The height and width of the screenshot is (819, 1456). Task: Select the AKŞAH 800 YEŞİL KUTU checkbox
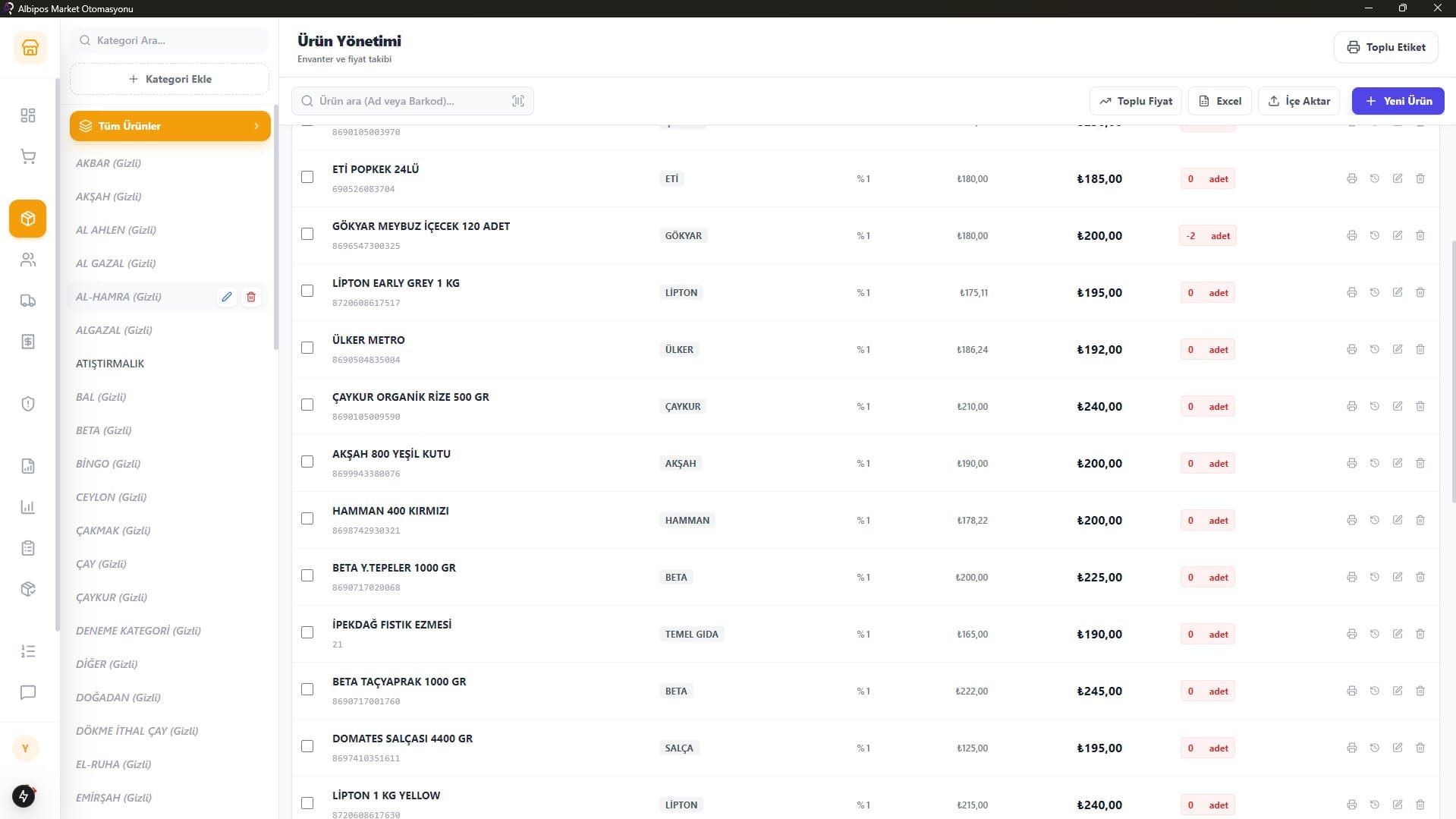point(307,461)
